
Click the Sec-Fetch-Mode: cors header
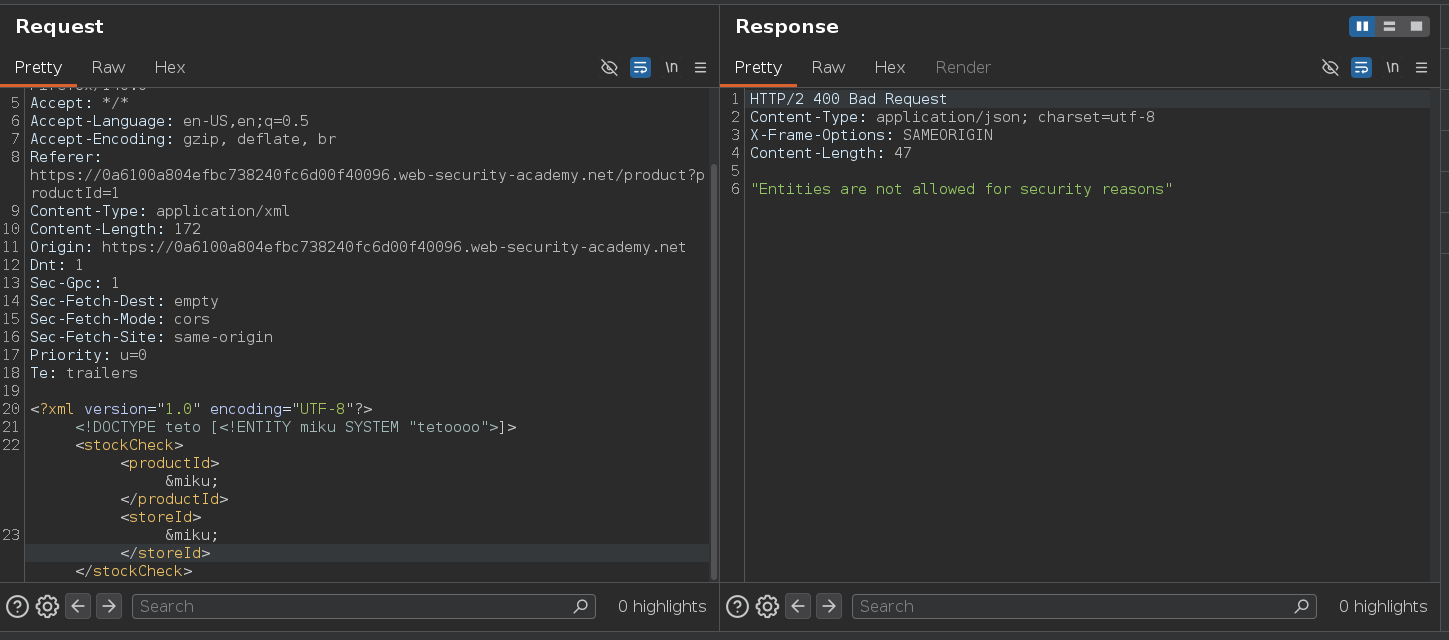(x=120, y=319)
